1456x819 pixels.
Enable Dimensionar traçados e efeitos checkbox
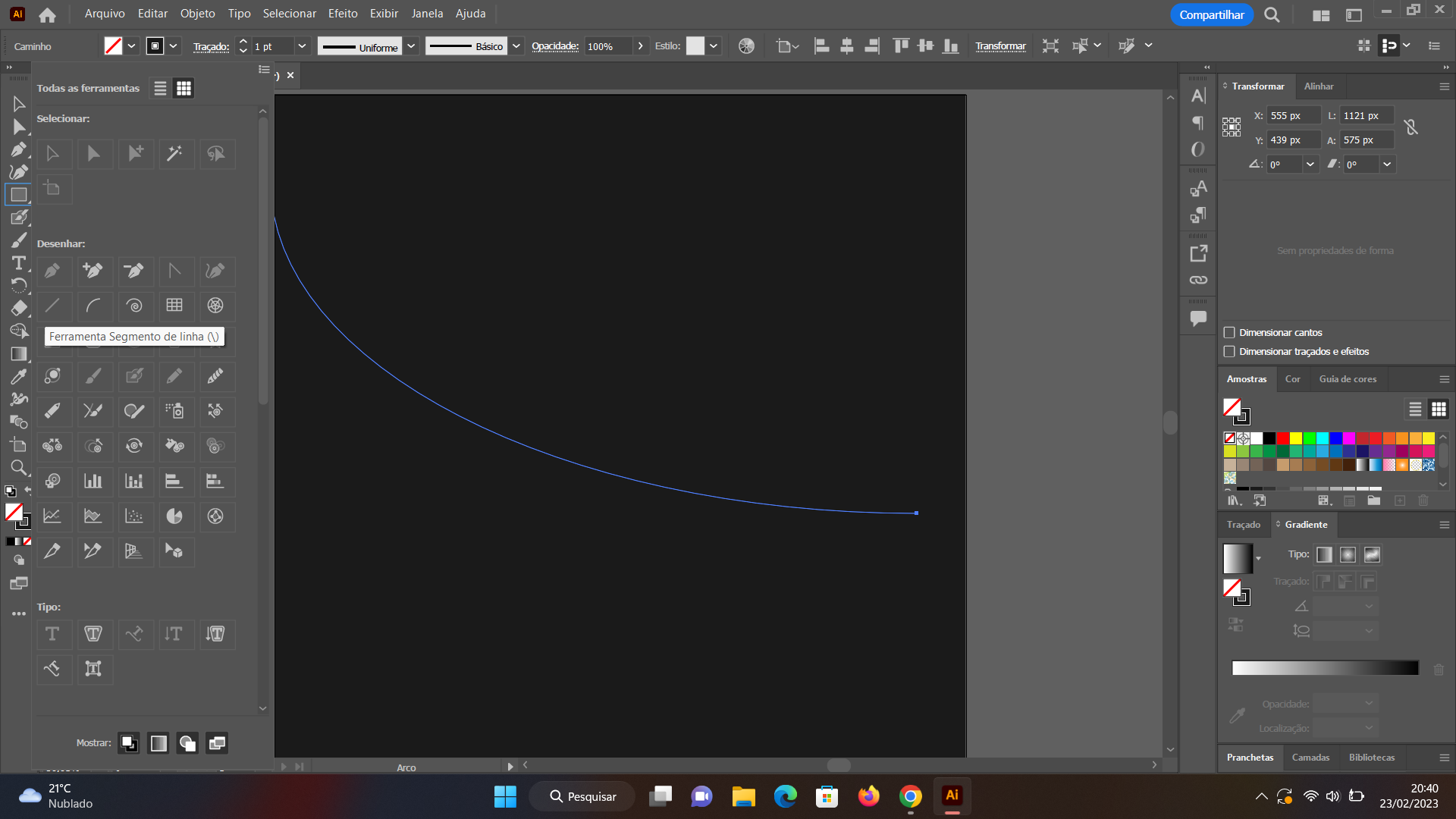point(1229,351)
